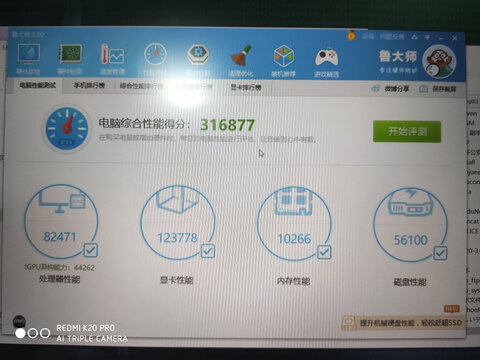This screenshot has width=480, height=360.
Task: Click the 处理器性能 label
Action: tap(60, 279)
